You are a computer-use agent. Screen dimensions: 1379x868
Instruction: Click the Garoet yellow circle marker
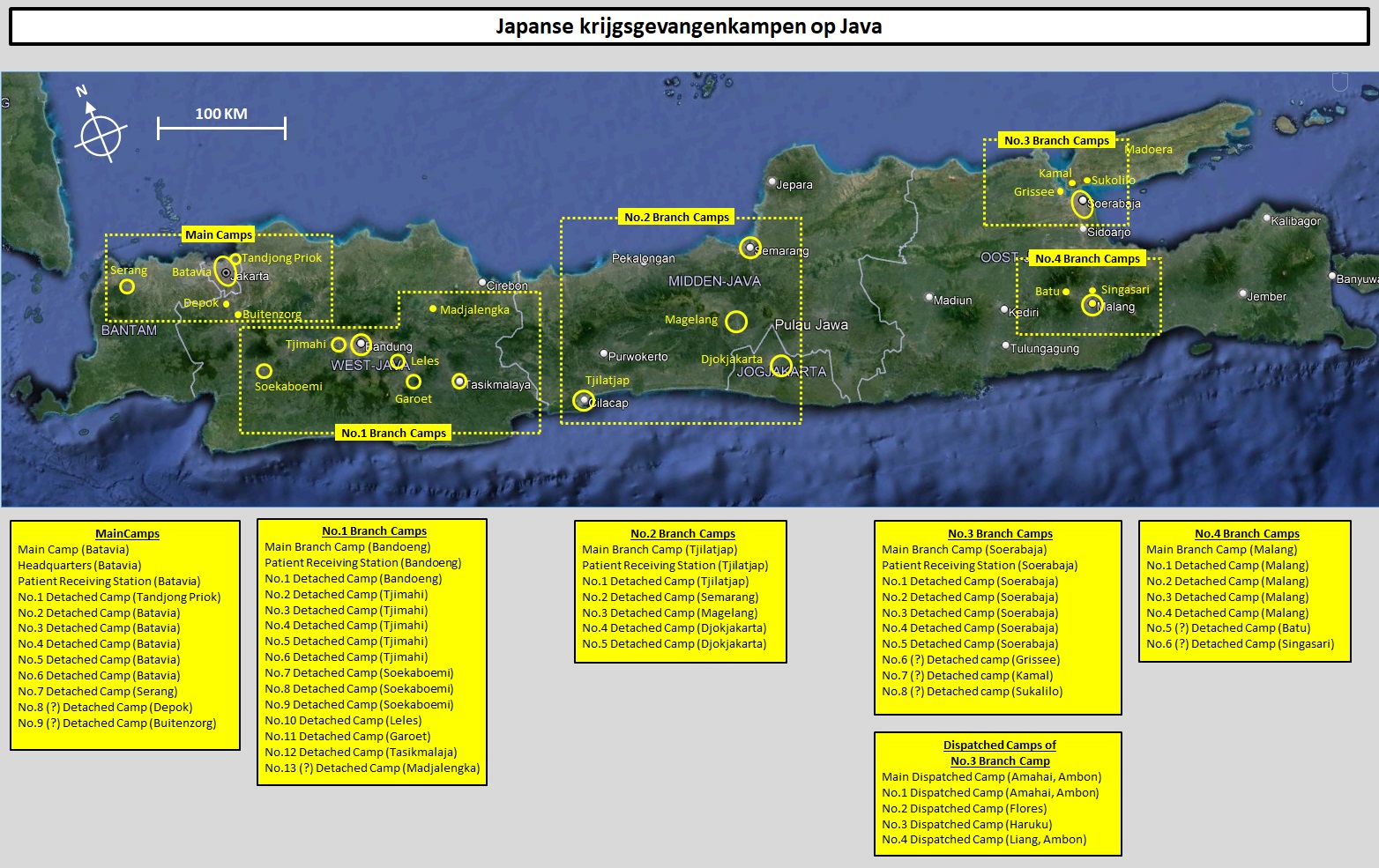point(414,382)
